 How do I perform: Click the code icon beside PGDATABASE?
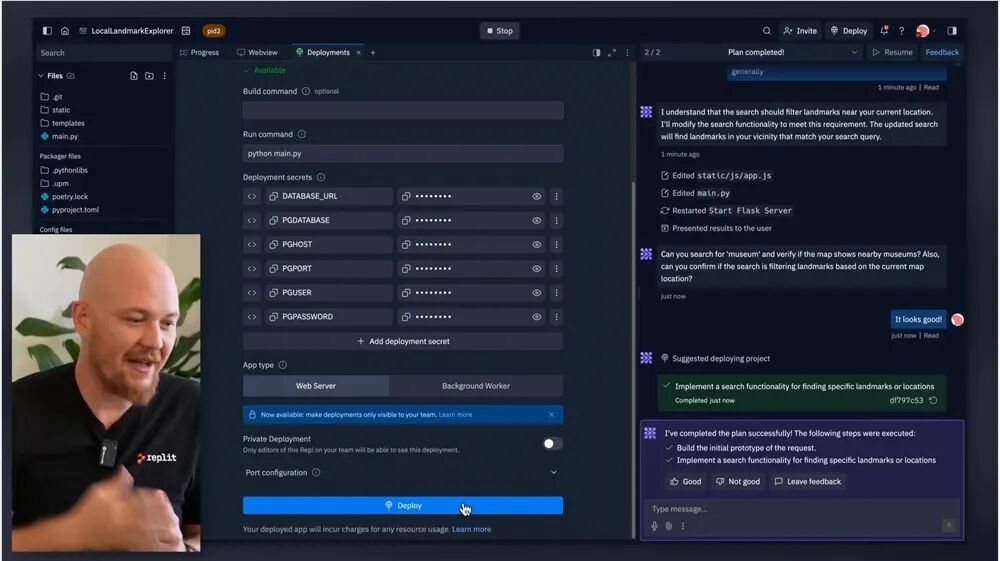tap(252, 221)
